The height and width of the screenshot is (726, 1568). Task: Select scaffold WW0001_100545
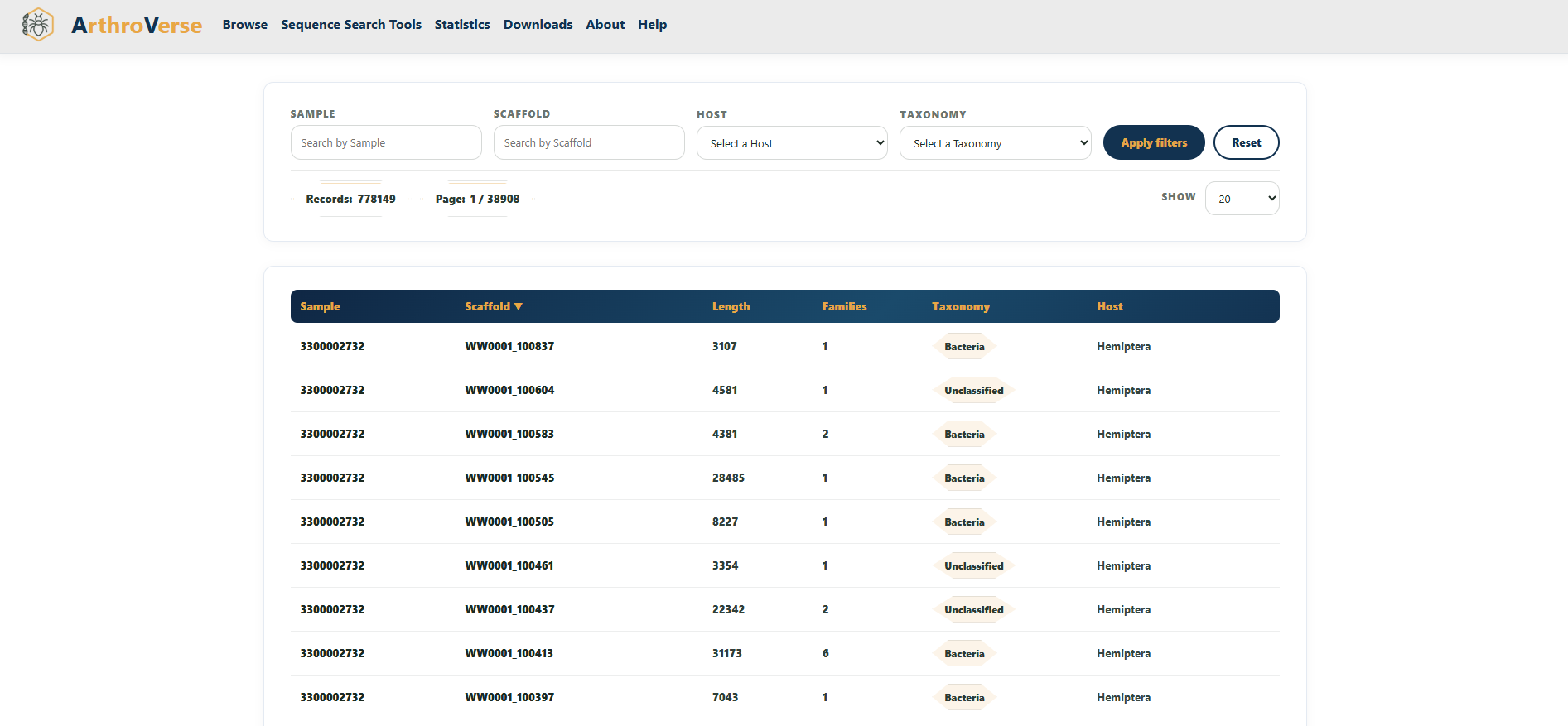click(x=509, y=478)
